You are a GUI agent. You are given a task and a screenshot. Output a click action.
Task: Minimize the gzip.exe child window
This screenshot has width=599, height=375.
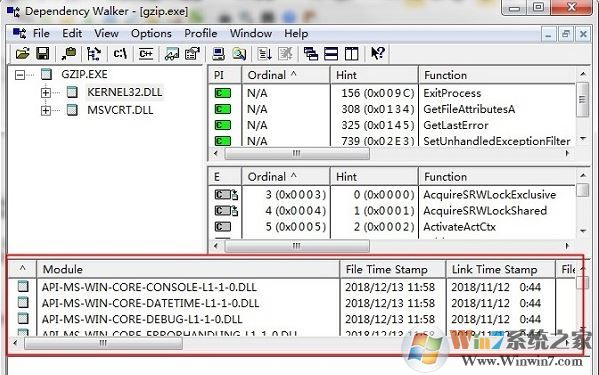click(548, 34)
